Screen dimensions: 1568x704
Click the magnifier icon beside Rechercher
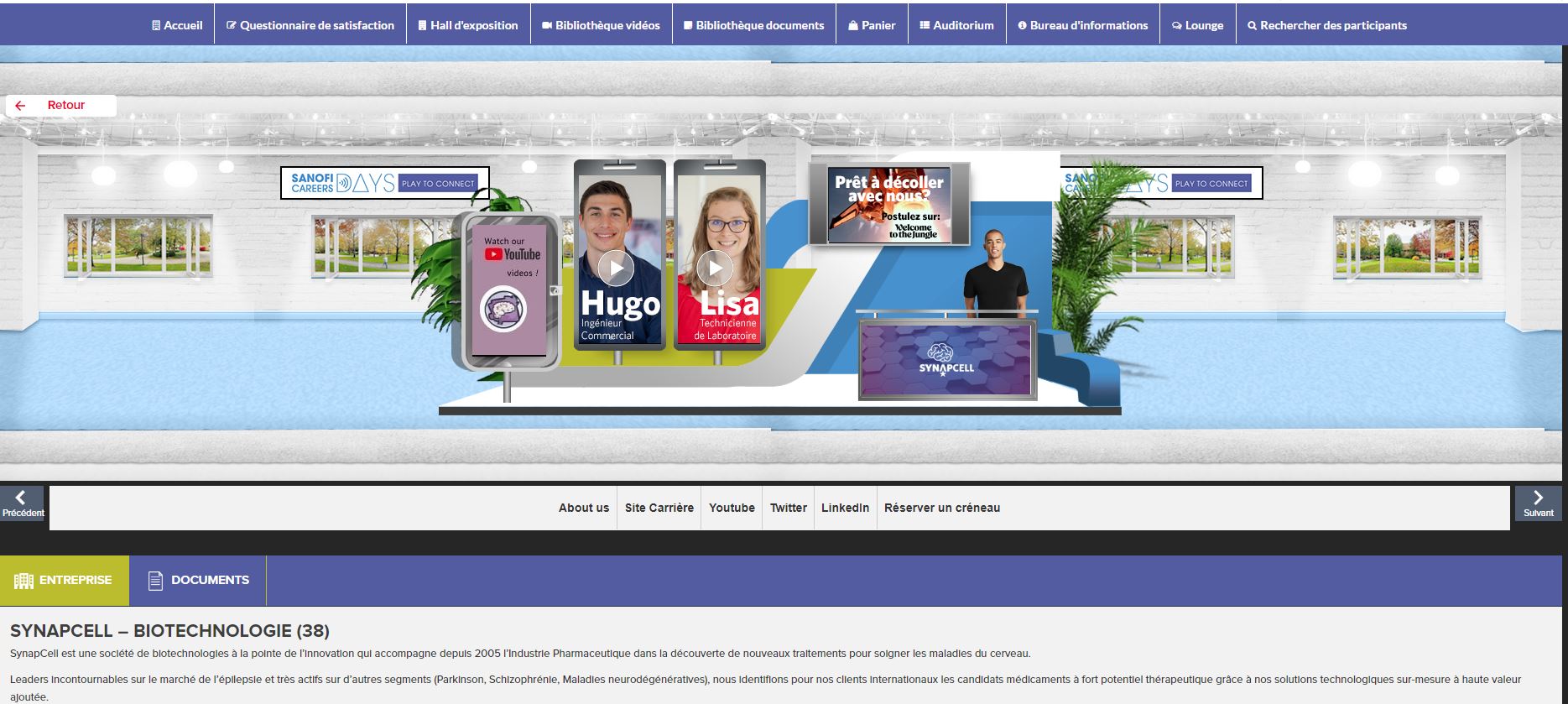1252,25
